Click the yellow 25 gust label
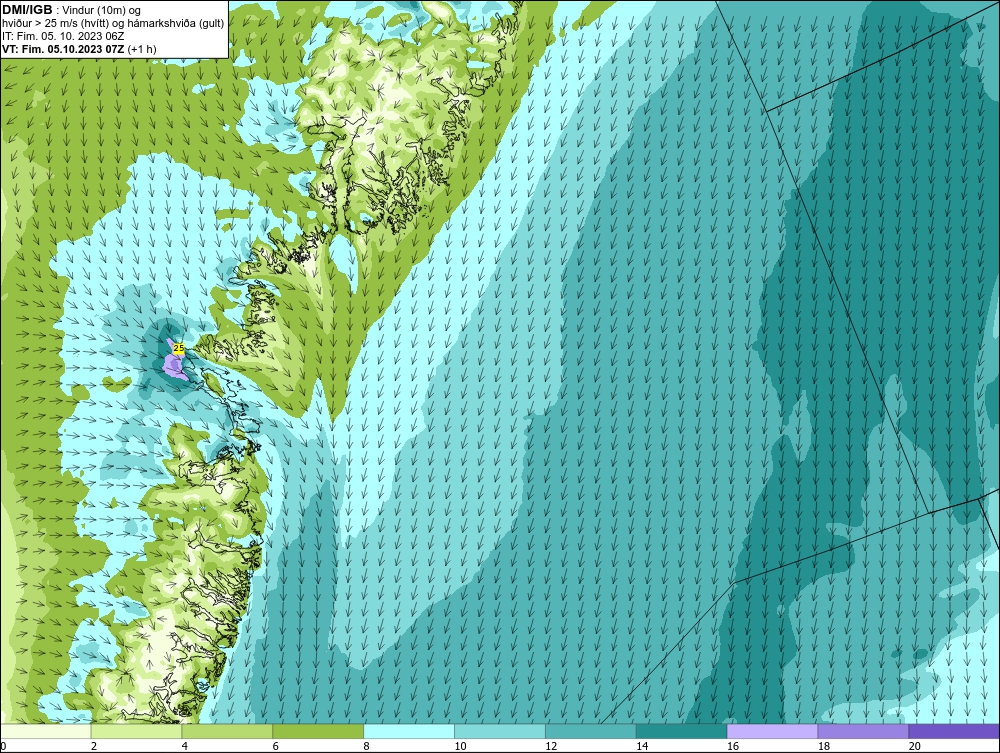1000x753 pixels. (179, 348)
